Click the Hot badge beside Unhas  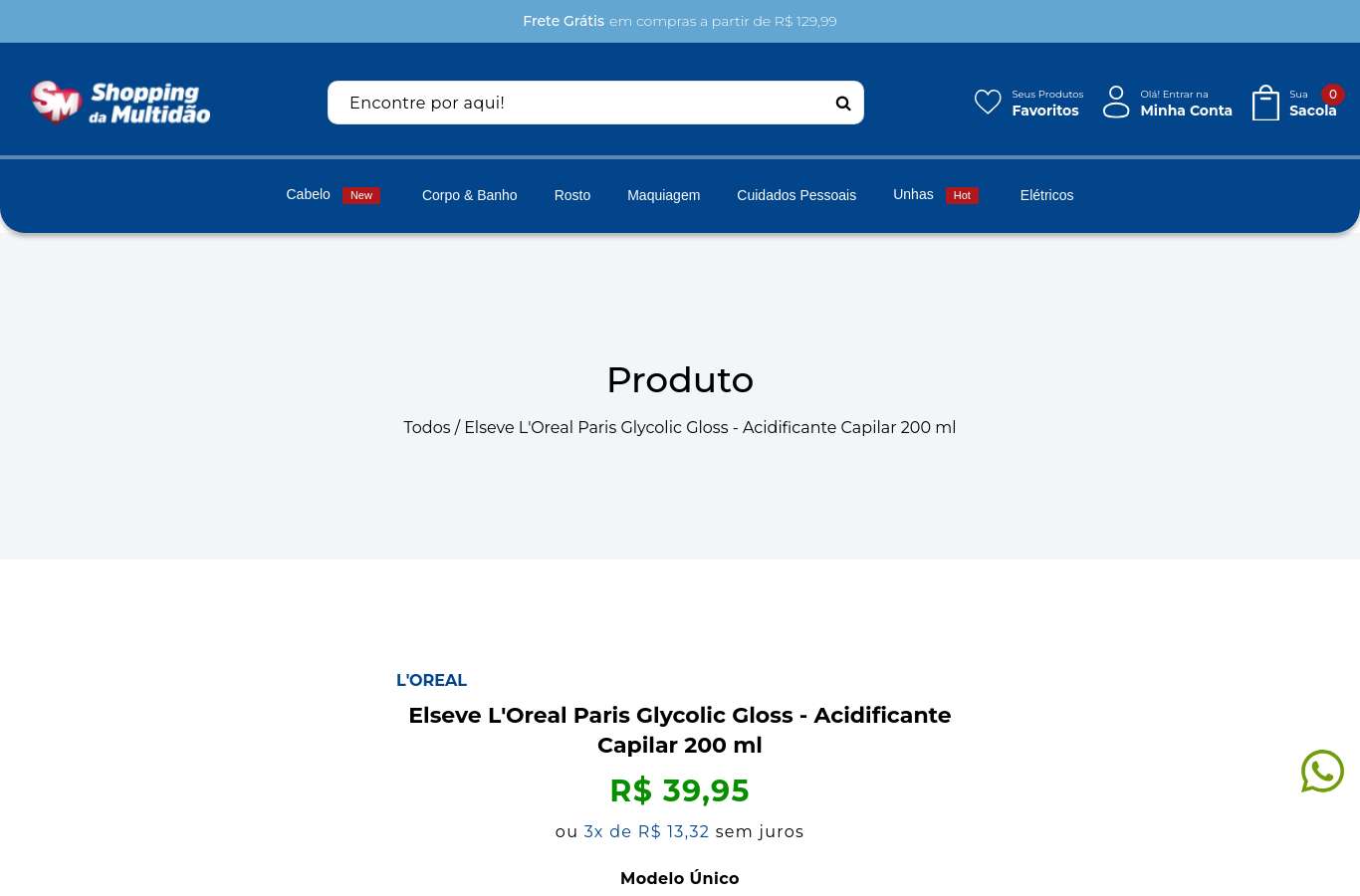tap(962, 195)
